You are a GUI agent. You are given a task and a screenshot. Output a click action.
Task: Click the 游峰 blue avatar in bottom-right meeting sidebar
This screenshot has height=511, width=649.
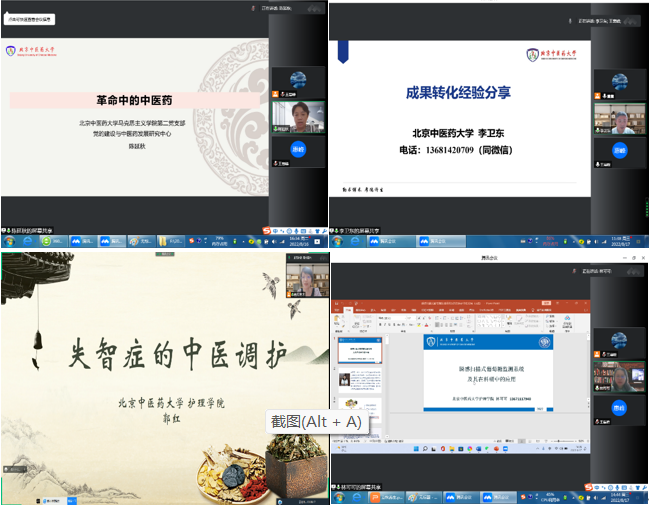click(620, 409)
